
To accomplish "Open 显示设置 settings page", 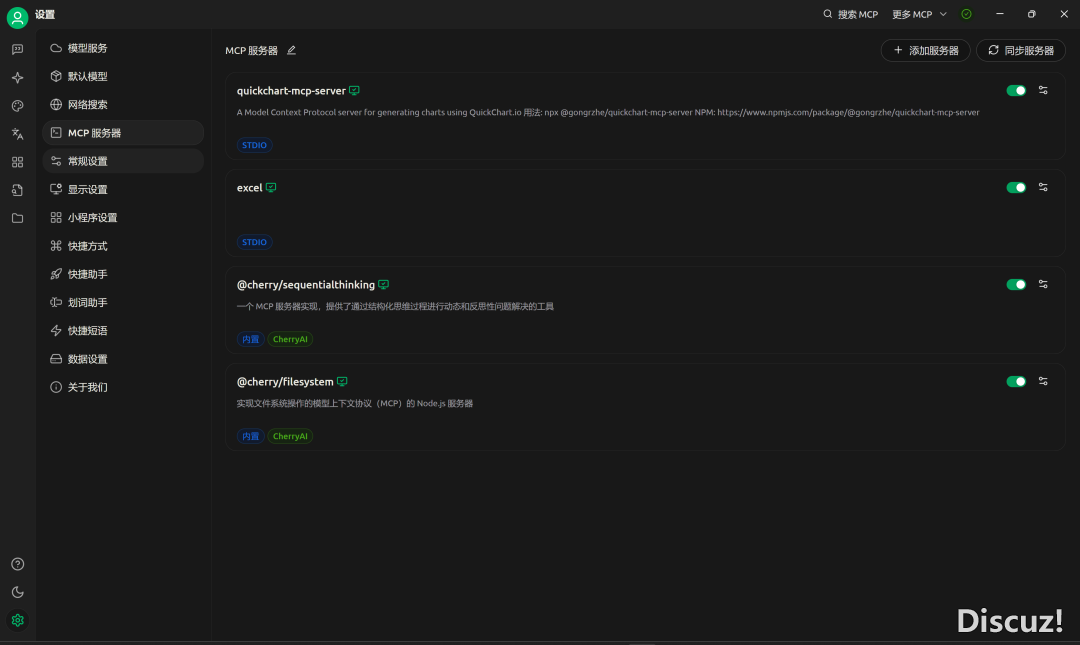I will coord(88,189).
